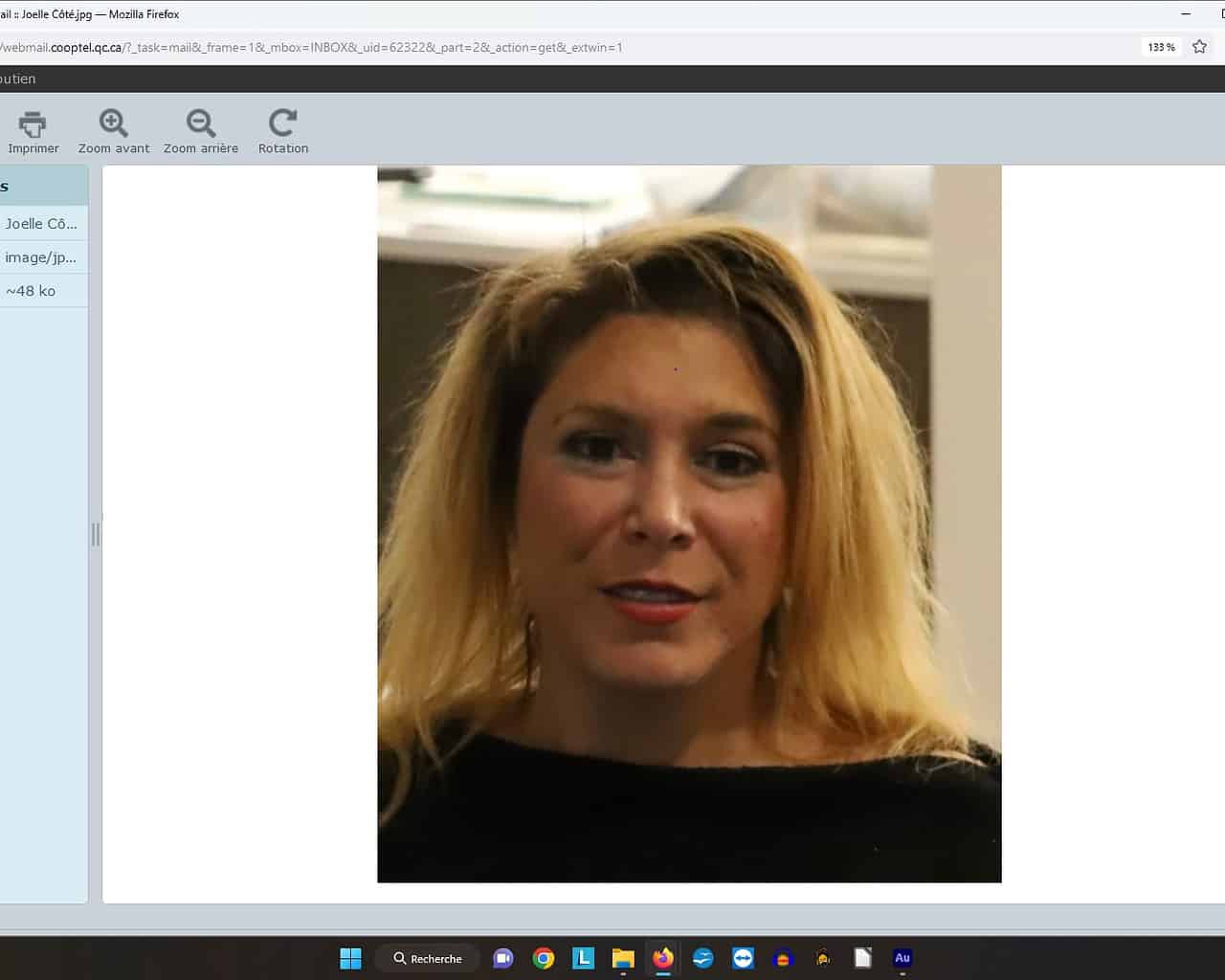Click the Imprimer printer icon
This screenshot has width=1225, height=980.
pos(33,124)
